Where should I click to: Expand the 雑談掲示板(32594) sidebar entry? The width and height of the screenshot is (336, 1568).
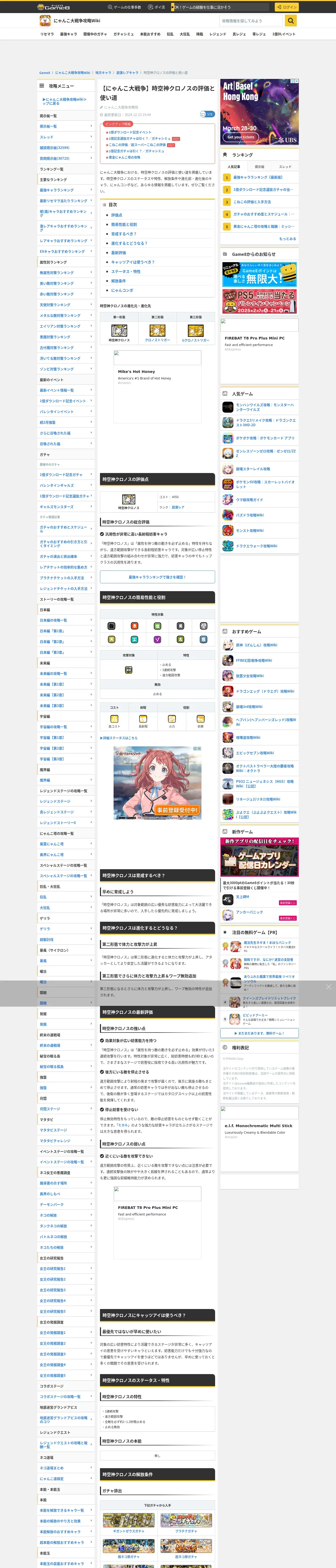pyautogui.click(x=66, y=147)
